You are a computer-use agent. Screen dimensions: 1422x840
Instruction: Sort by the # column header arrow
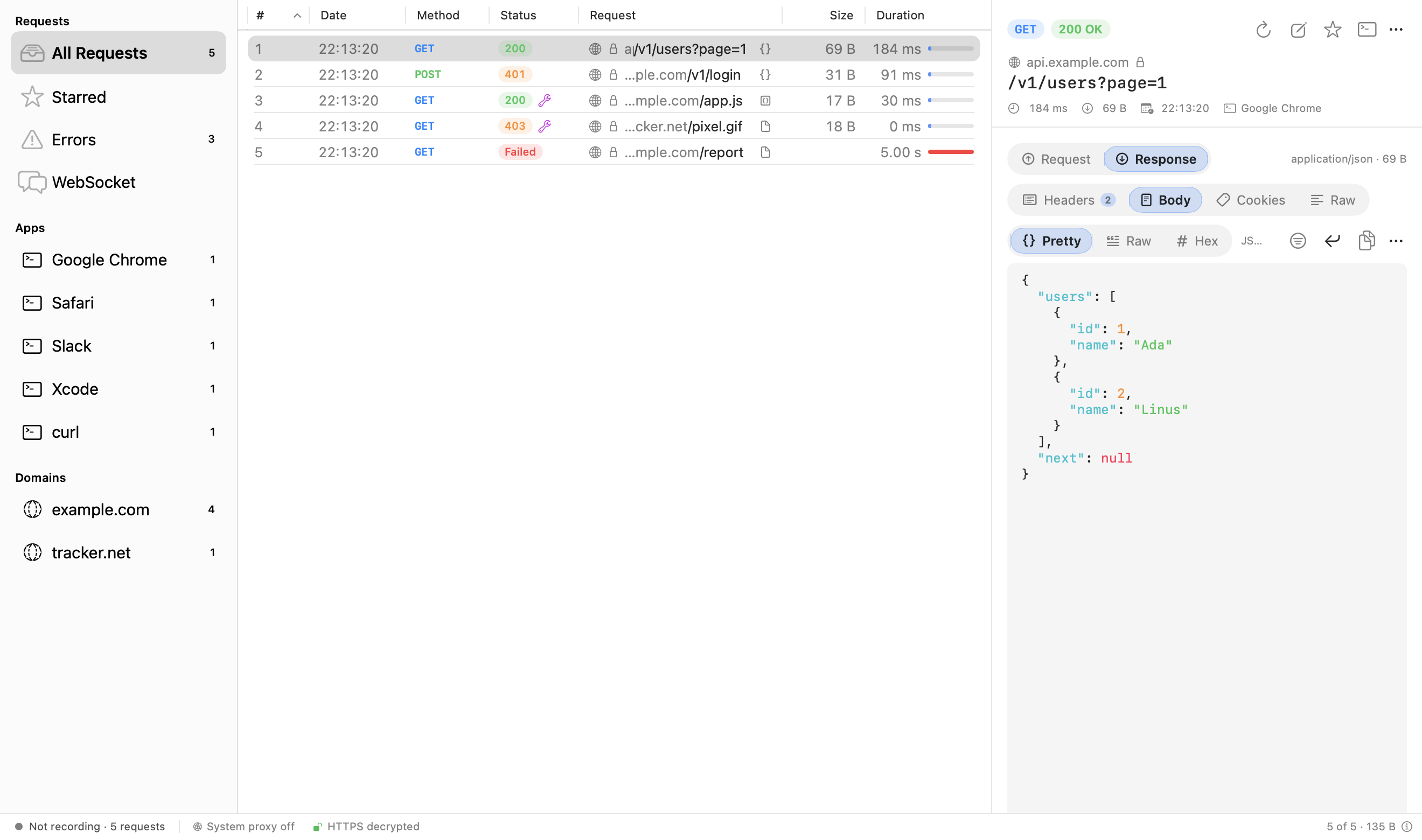point(297,16)
